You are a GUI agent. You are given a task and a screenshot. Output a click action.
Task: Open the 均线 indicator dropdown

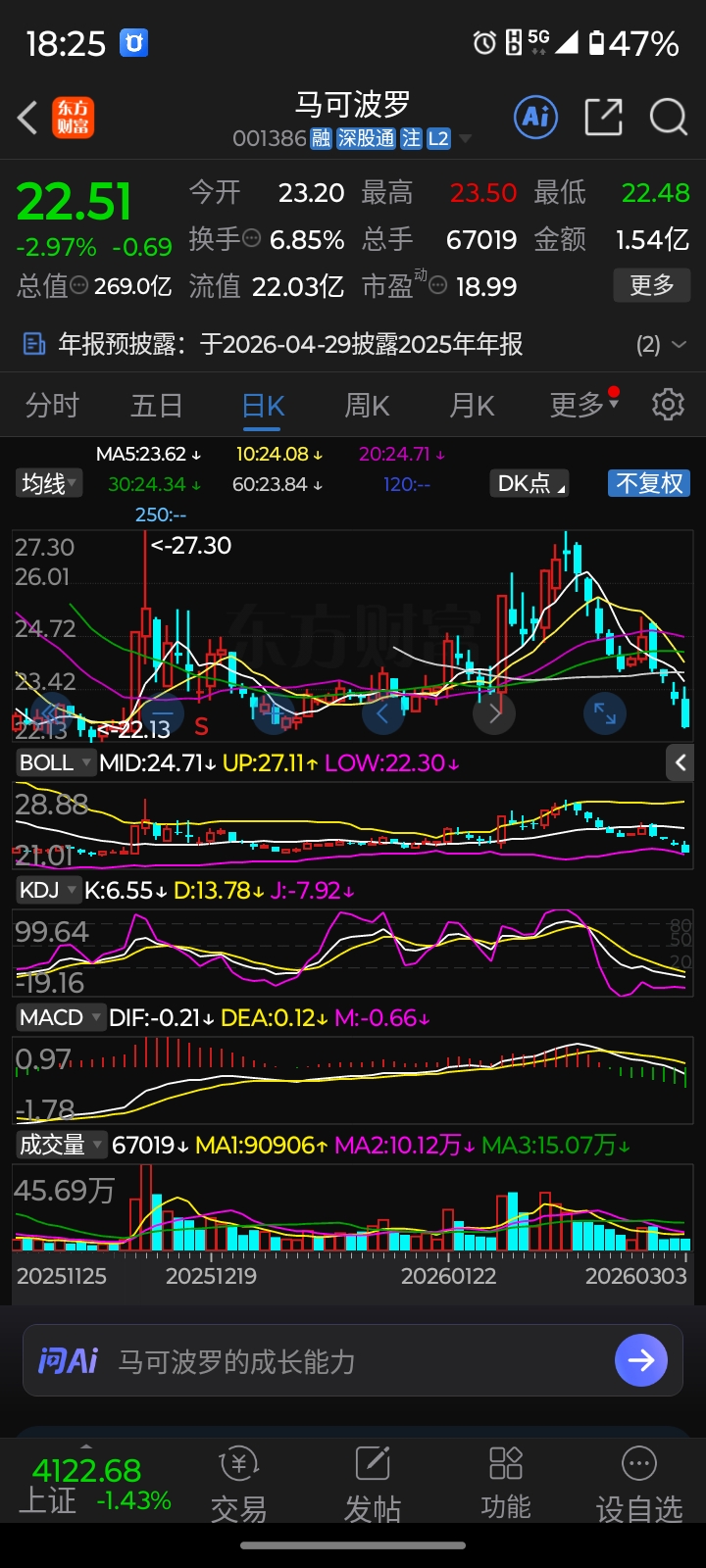[x=49, y=483]
